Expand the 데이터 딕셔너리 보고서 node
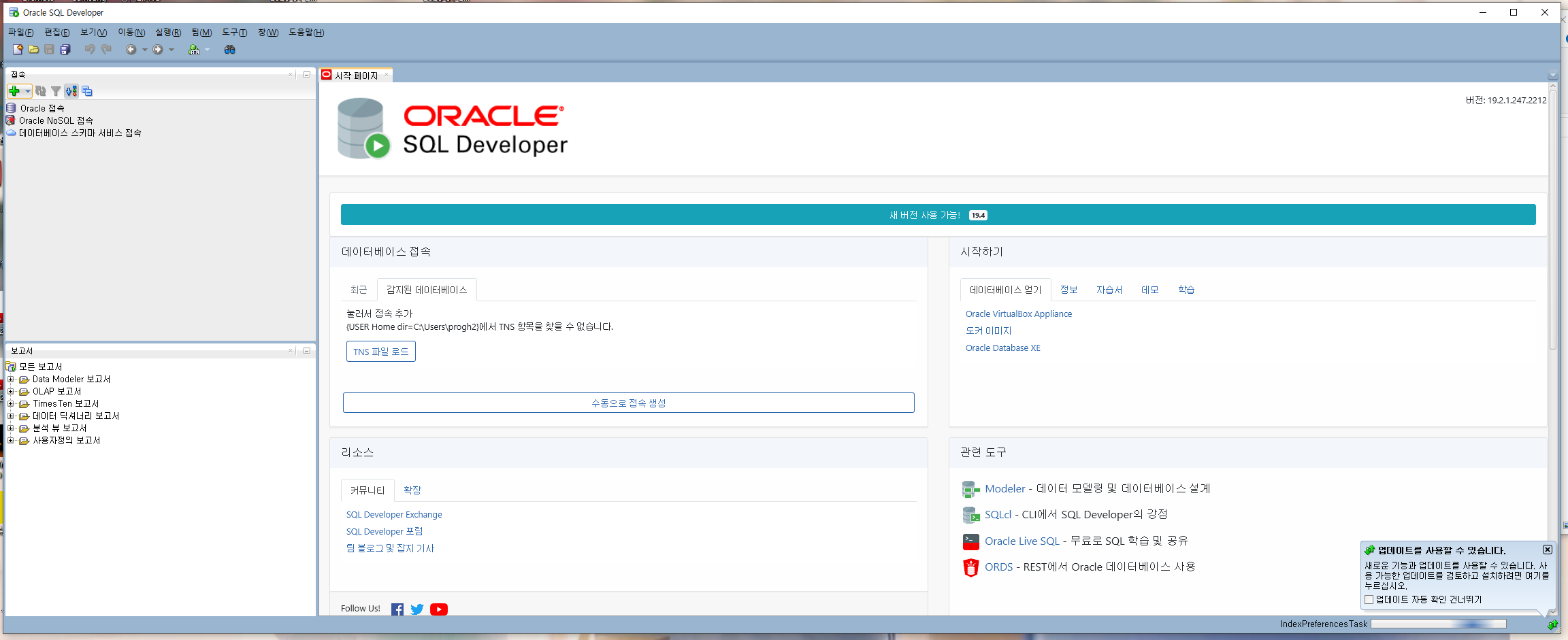Viewport: 1568px width, 640px height. (10, 416)
